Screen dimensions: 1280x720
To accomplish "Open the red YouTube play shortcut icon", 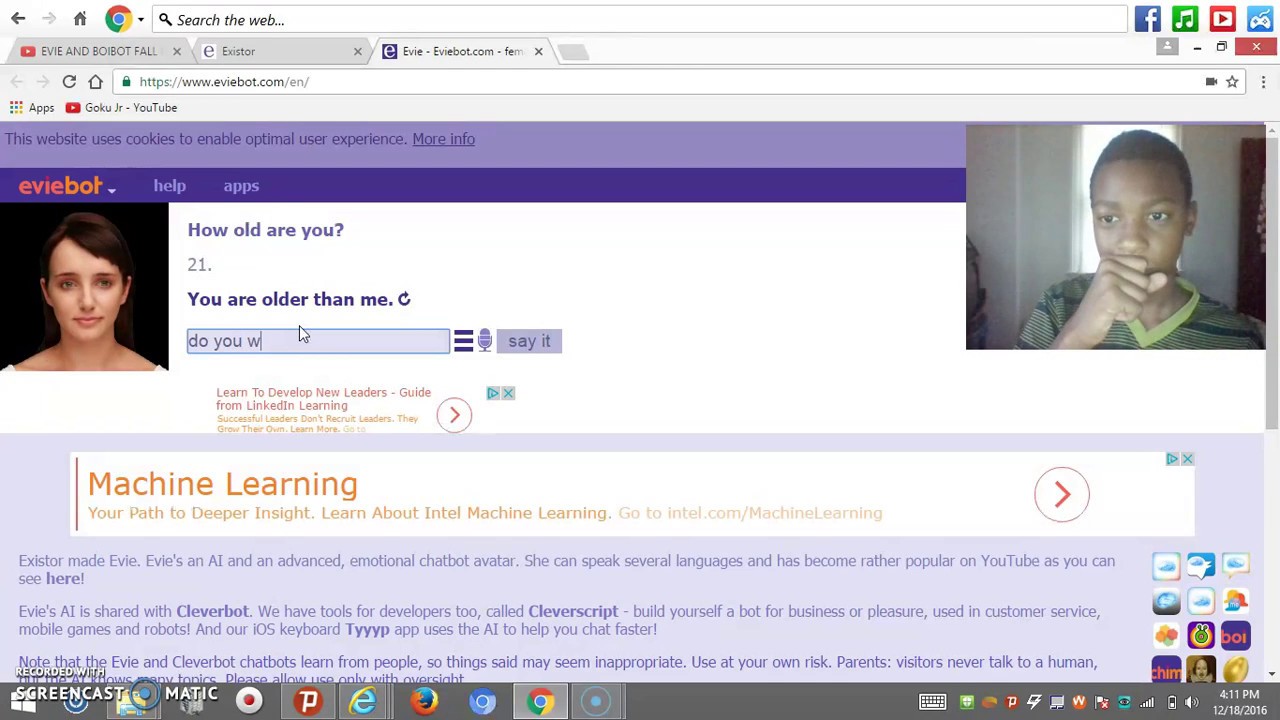I will pos(1222,19).
